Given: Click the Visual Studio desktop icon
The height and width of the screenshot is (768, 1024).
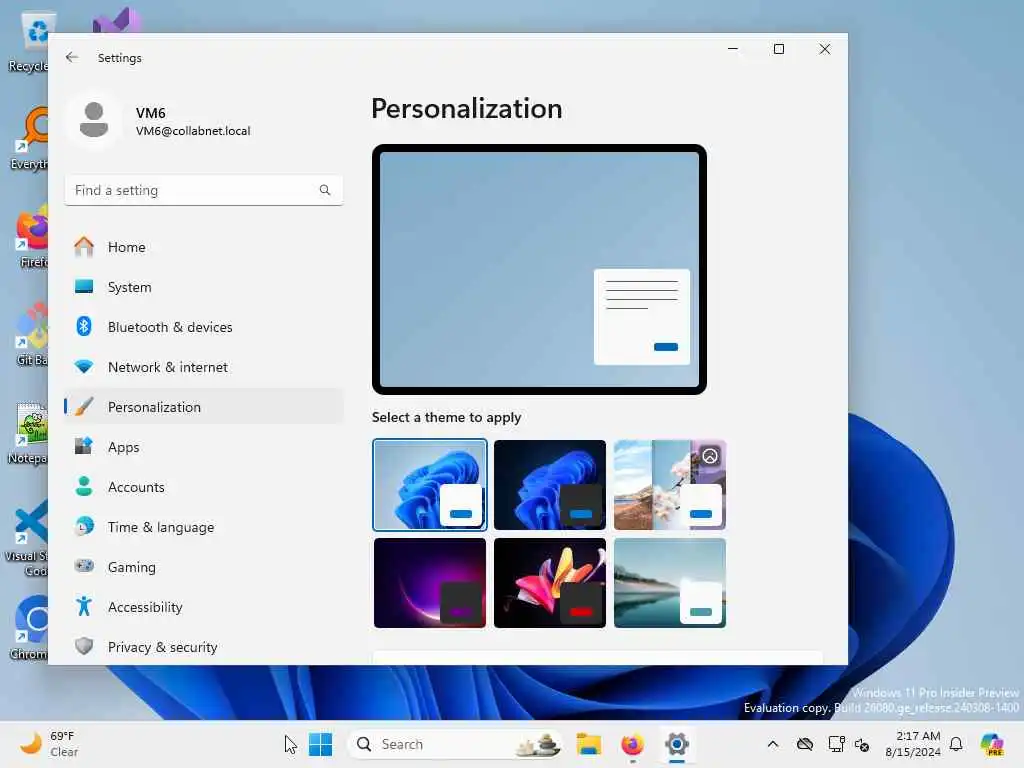Looking at the screenshot, I should coord(116,21).
